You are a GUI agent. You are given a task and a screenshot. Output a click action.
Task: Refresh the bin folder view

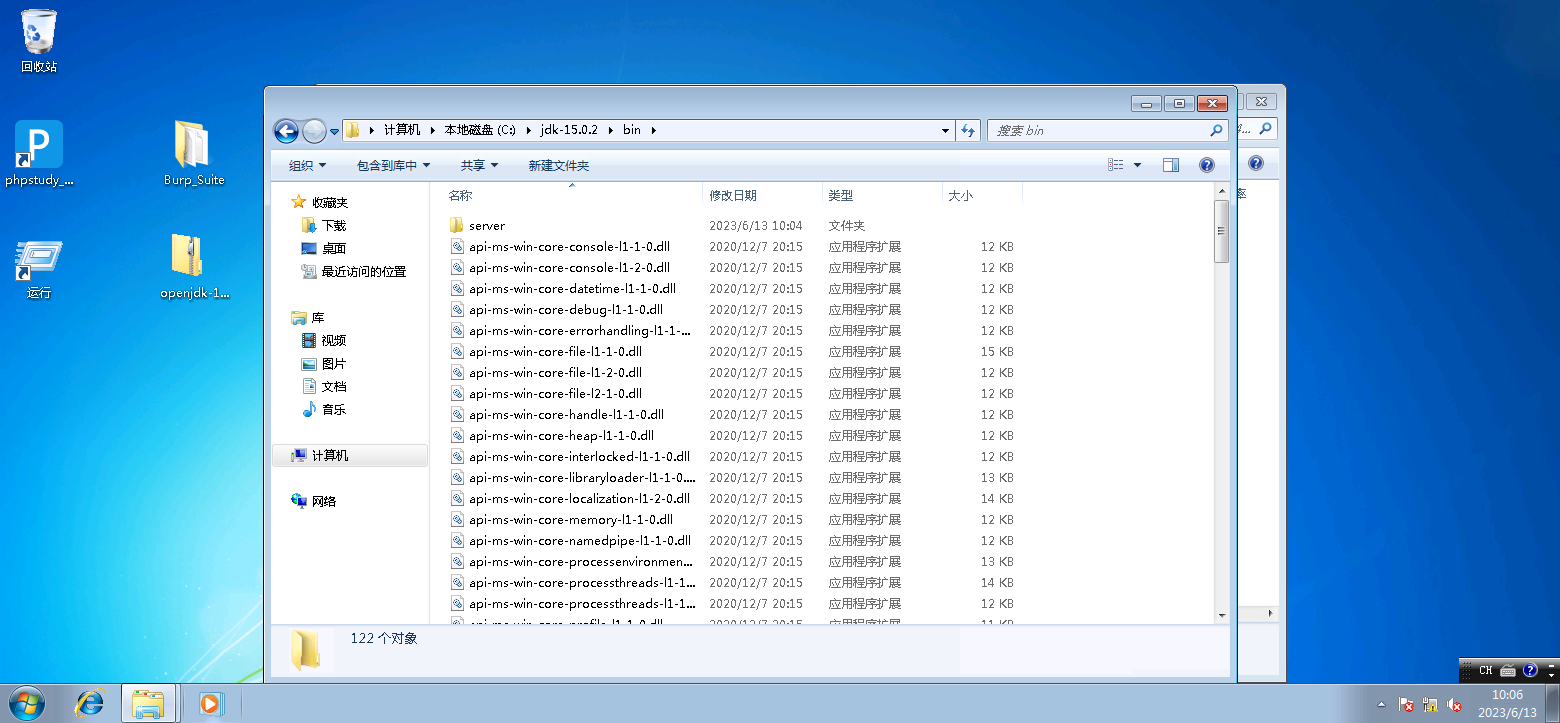[x=968, y=130]
